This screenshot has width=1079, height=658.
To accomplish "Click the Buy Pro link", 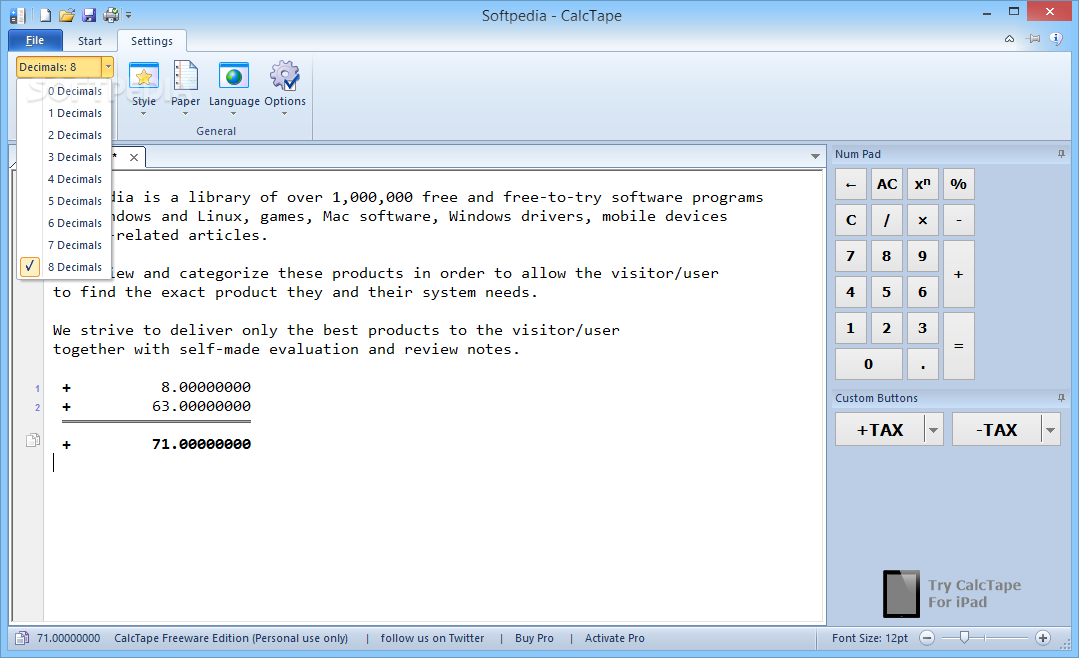I will point(534,638).
